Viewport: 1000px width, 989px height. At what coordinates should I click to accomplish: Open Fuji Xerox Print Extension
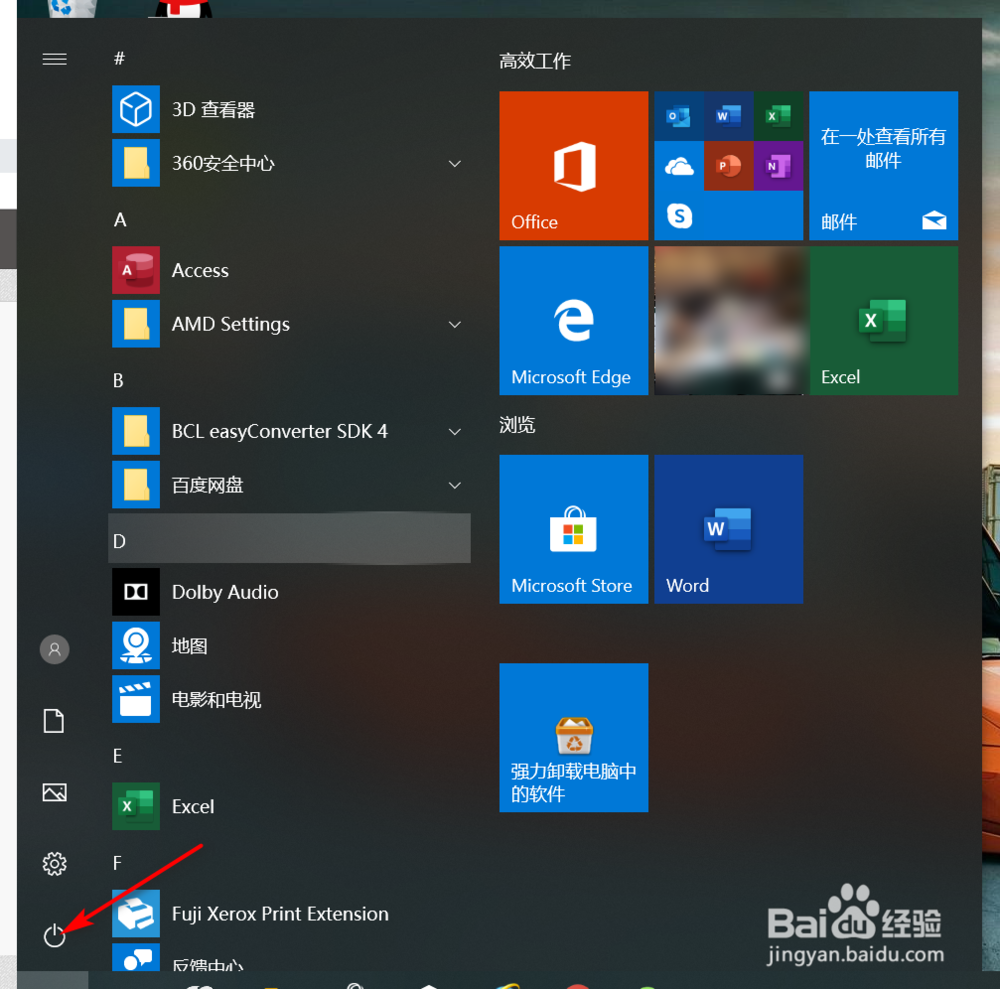[x=290, y=914]
